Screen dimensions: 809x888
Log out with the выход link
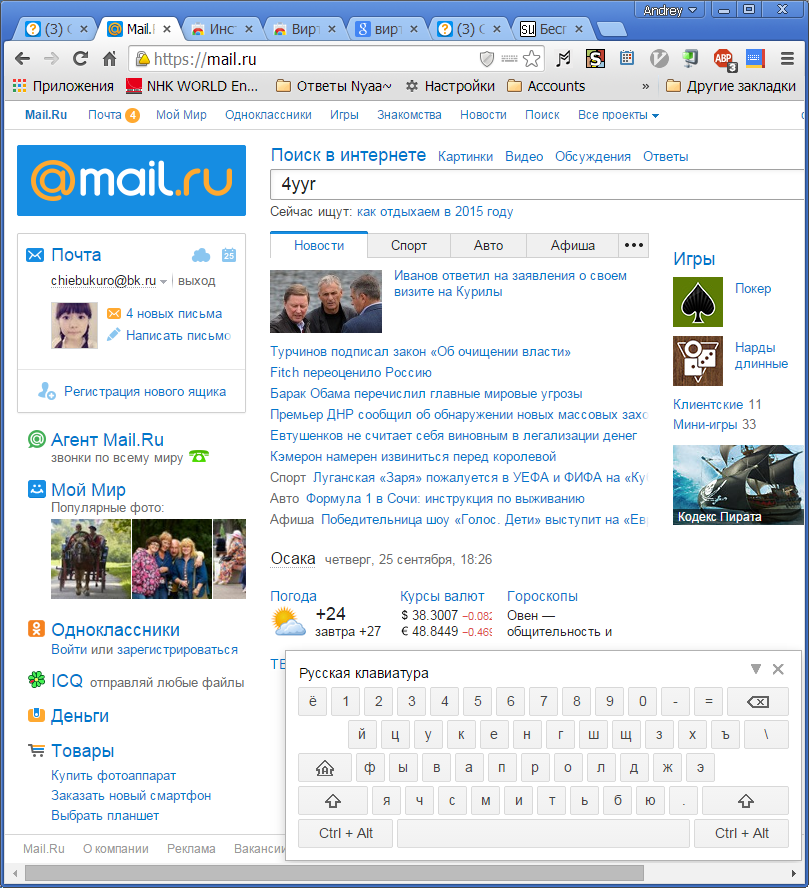196,281
